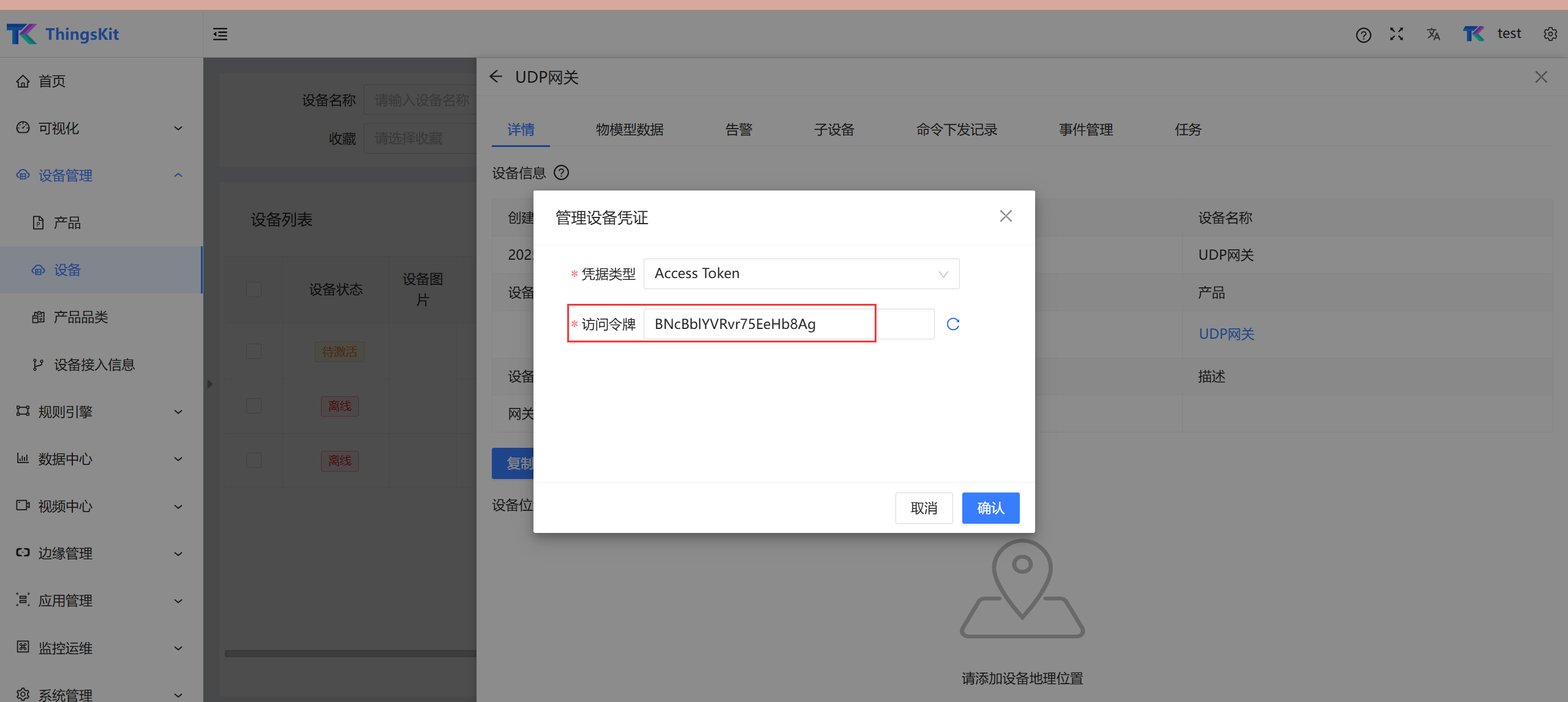Screen dimensions: 1568x702
Task: Open the language translation icon
Action: point(1433,34)
